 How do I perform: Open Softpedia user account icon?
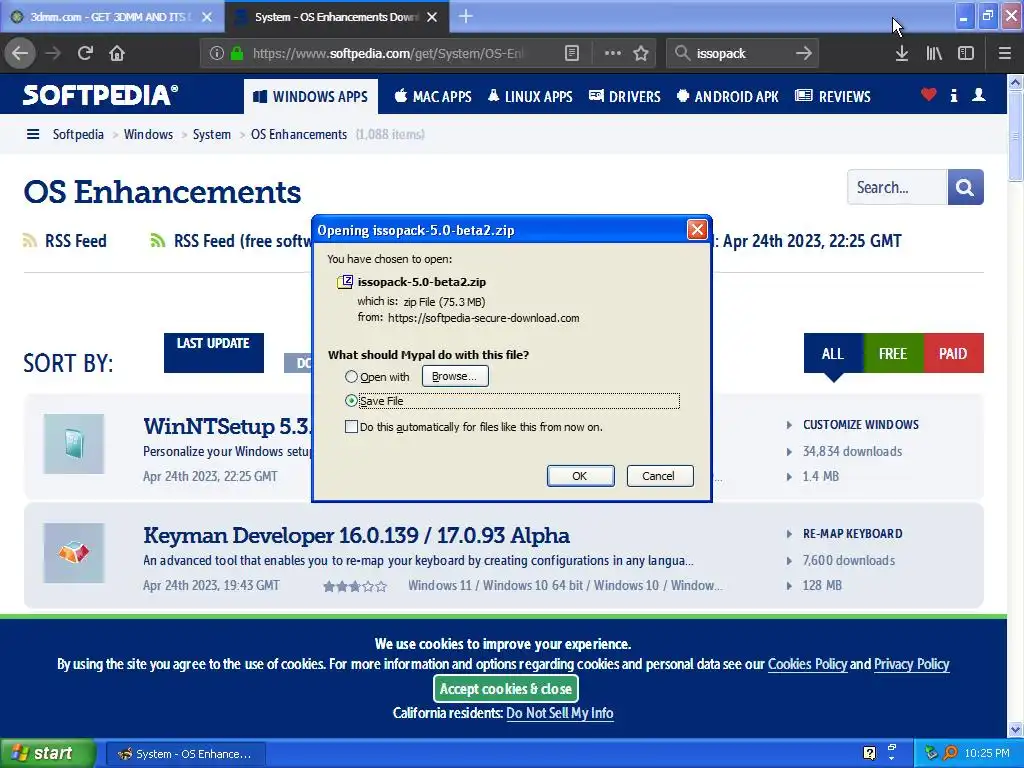point(979,95)
